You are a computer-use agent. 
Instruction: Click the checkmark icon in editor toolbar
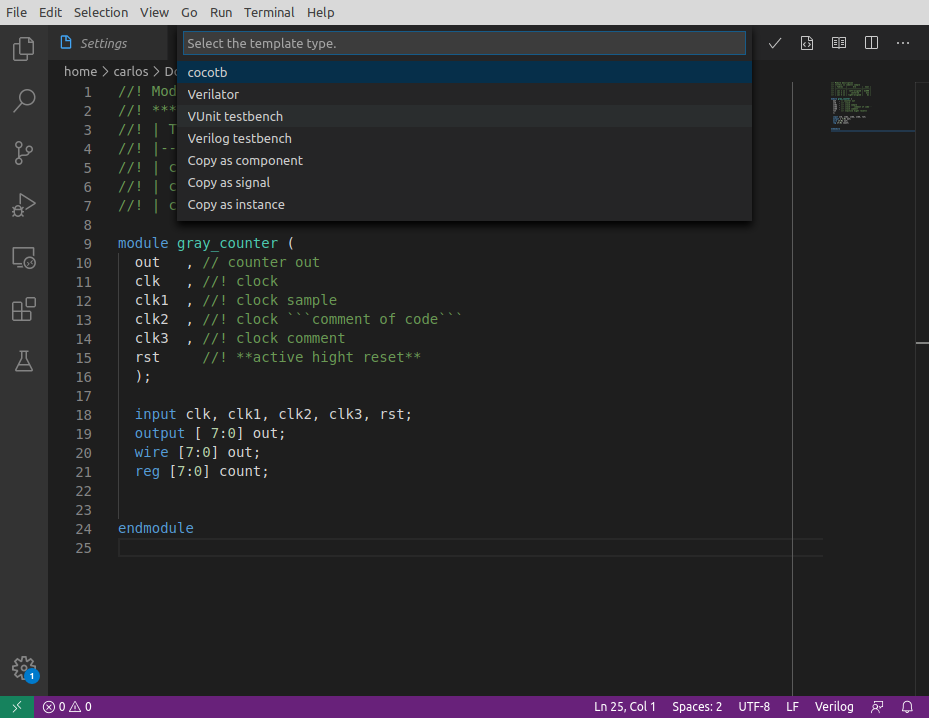774,43
